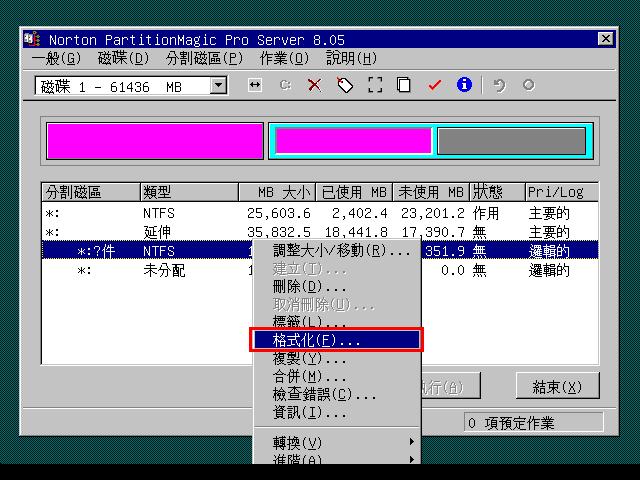Click the 狀態 column header
This screenshot has width=640, height=480.
[x=497, y=192]
